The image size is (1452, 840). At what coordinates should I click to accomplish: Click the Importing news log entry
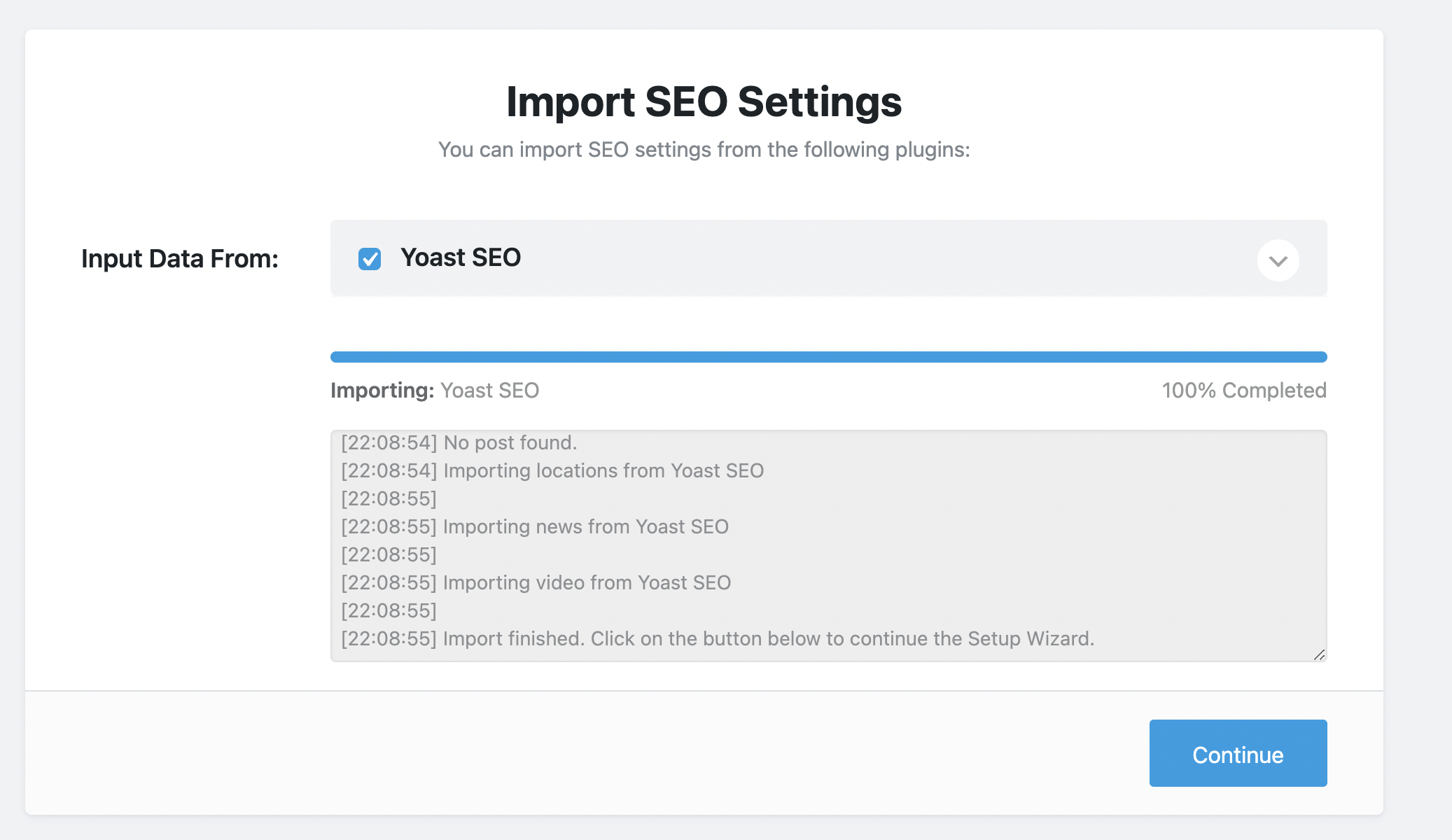click(x=535, y=526)
